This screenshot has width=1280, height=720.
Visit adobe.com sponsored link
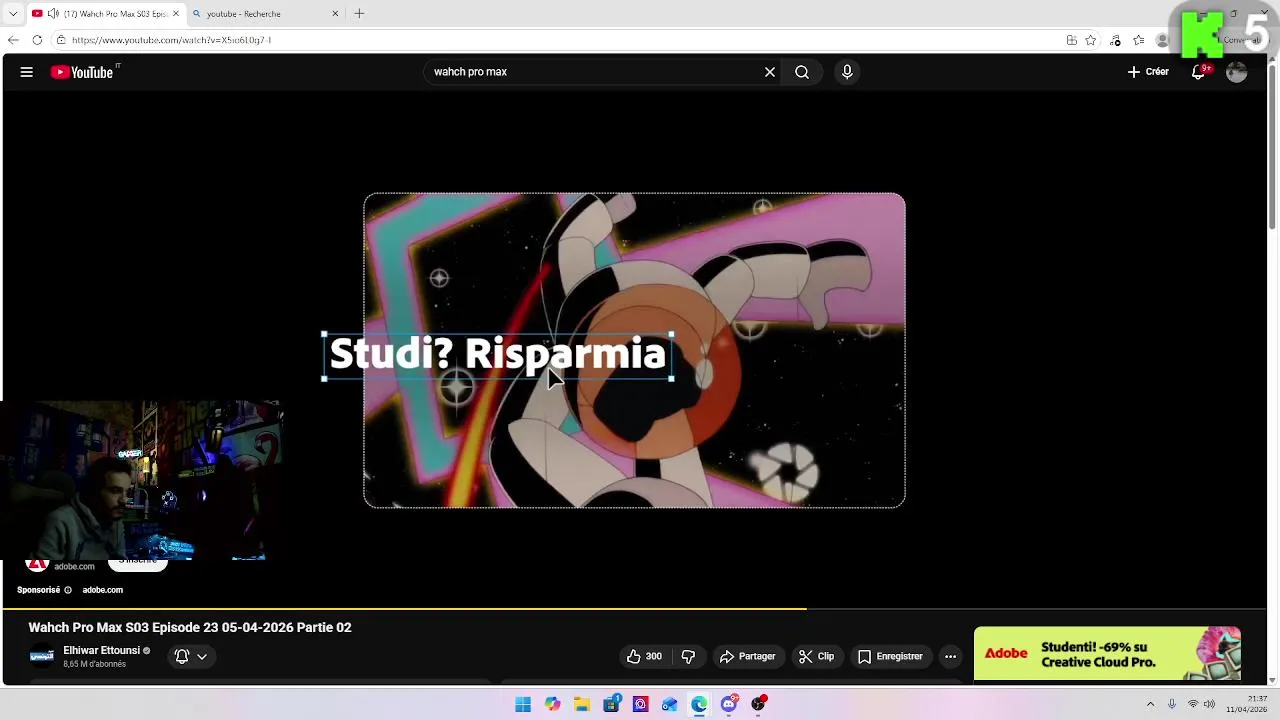tap(102, 590)
